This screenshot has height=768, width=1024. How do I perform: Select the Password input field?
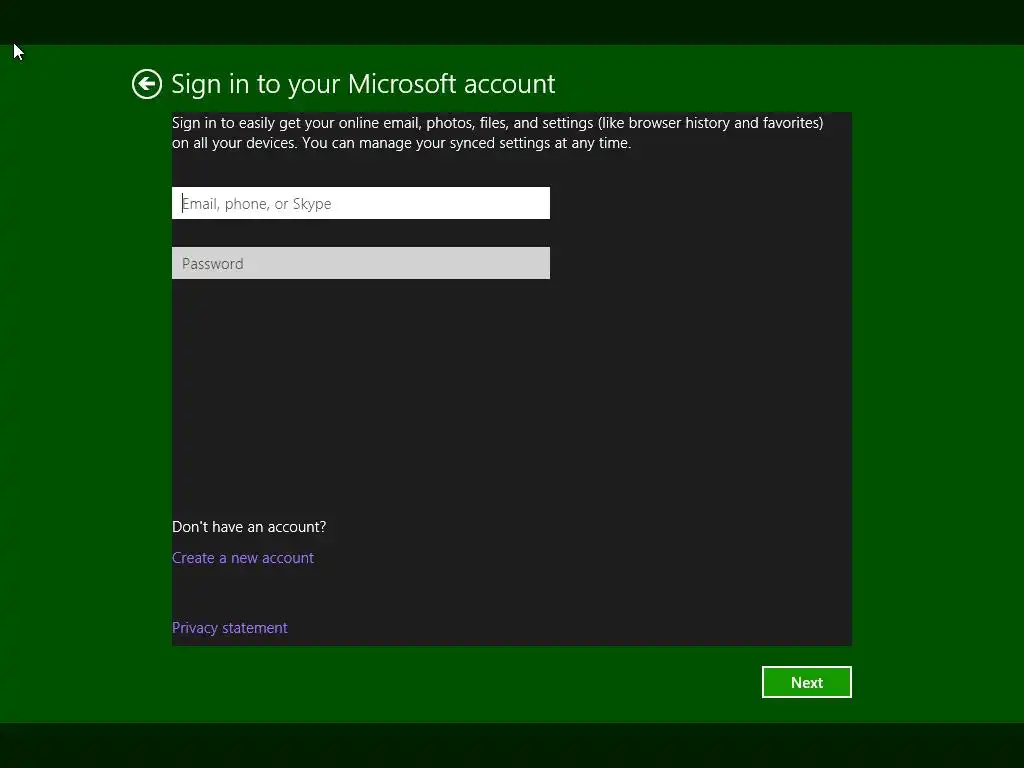(360, 263)
